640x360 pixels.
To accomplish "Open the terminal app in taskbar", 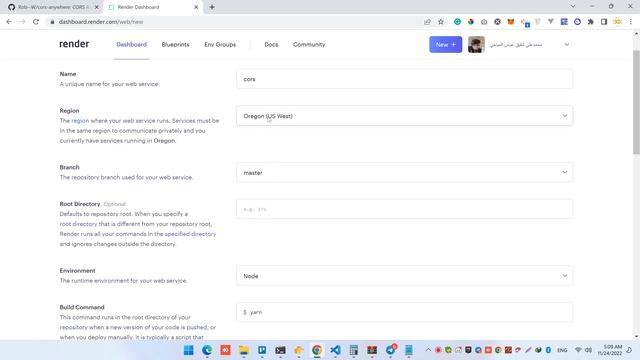I will coord(280,350).
